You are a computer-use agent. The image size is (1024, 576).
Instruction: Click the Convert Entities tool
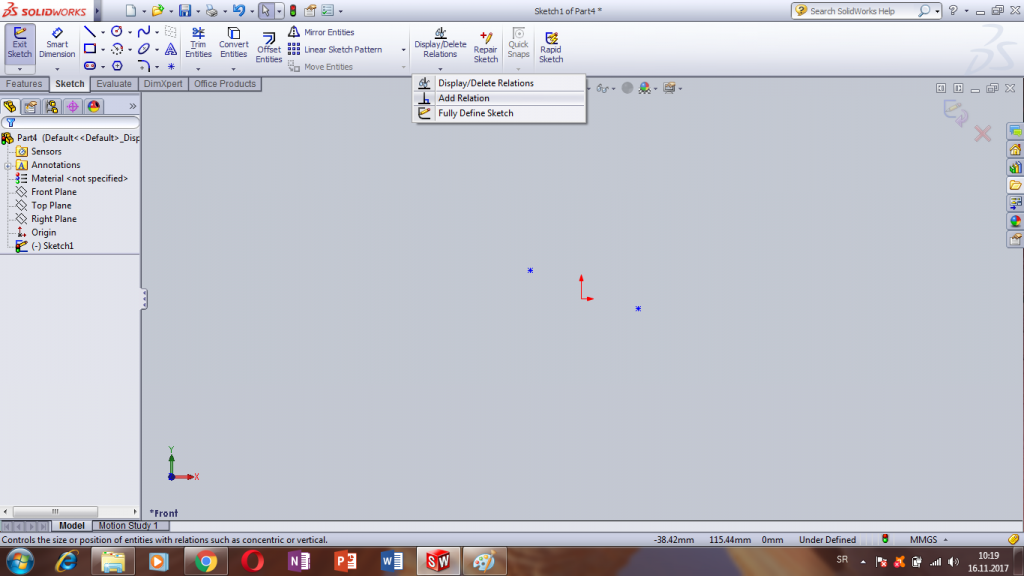click(233, 43)
